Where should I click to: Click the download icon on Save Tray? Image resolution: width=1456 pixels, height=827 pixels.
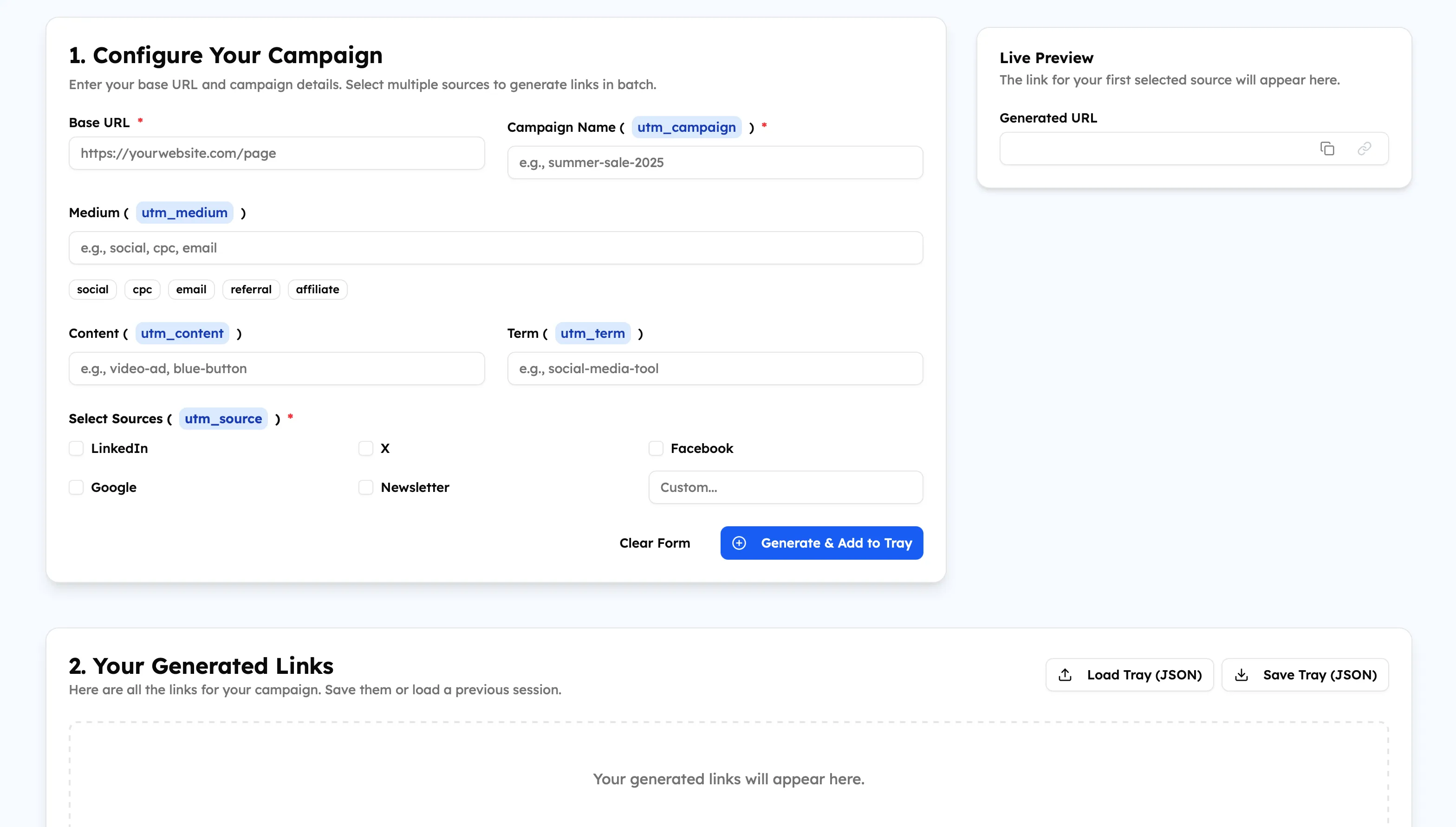click(1241, 675)
